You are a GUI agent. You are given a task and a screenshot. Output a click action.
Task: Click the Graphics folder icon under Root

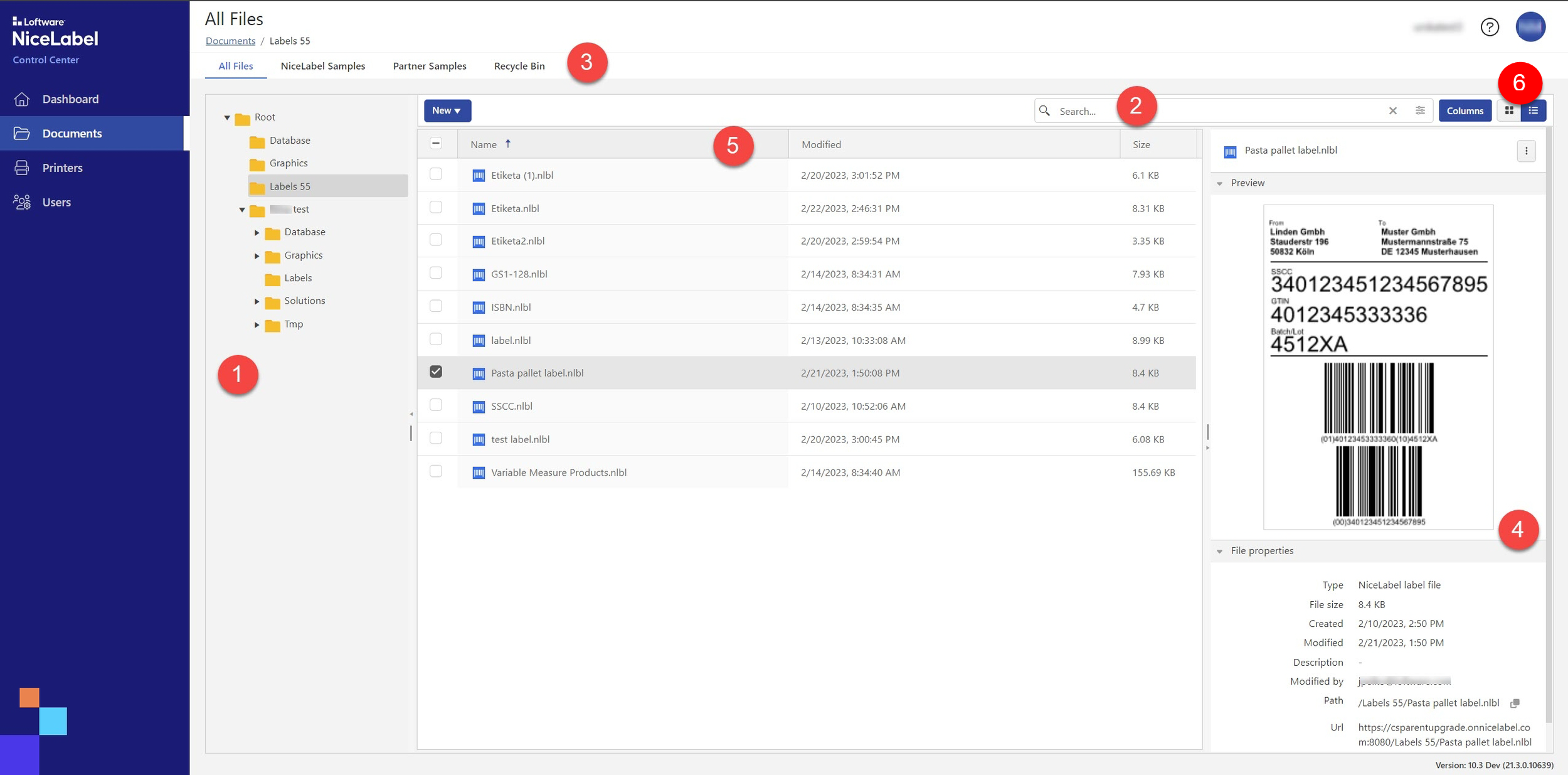tap(257, 164)
